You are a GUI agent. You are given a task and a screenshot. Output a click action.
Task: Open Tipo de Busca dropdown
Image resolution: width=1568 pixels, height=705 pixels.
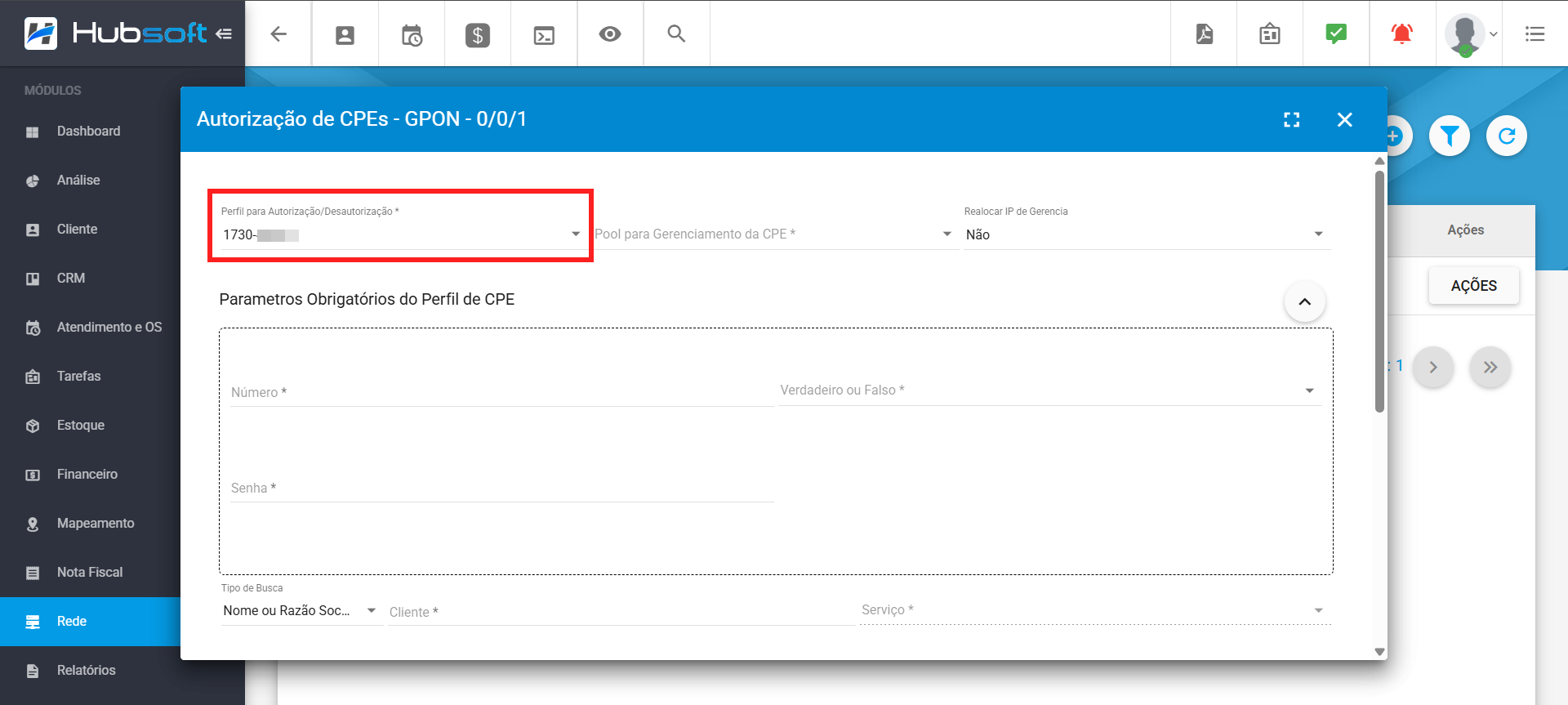point(301,611)
